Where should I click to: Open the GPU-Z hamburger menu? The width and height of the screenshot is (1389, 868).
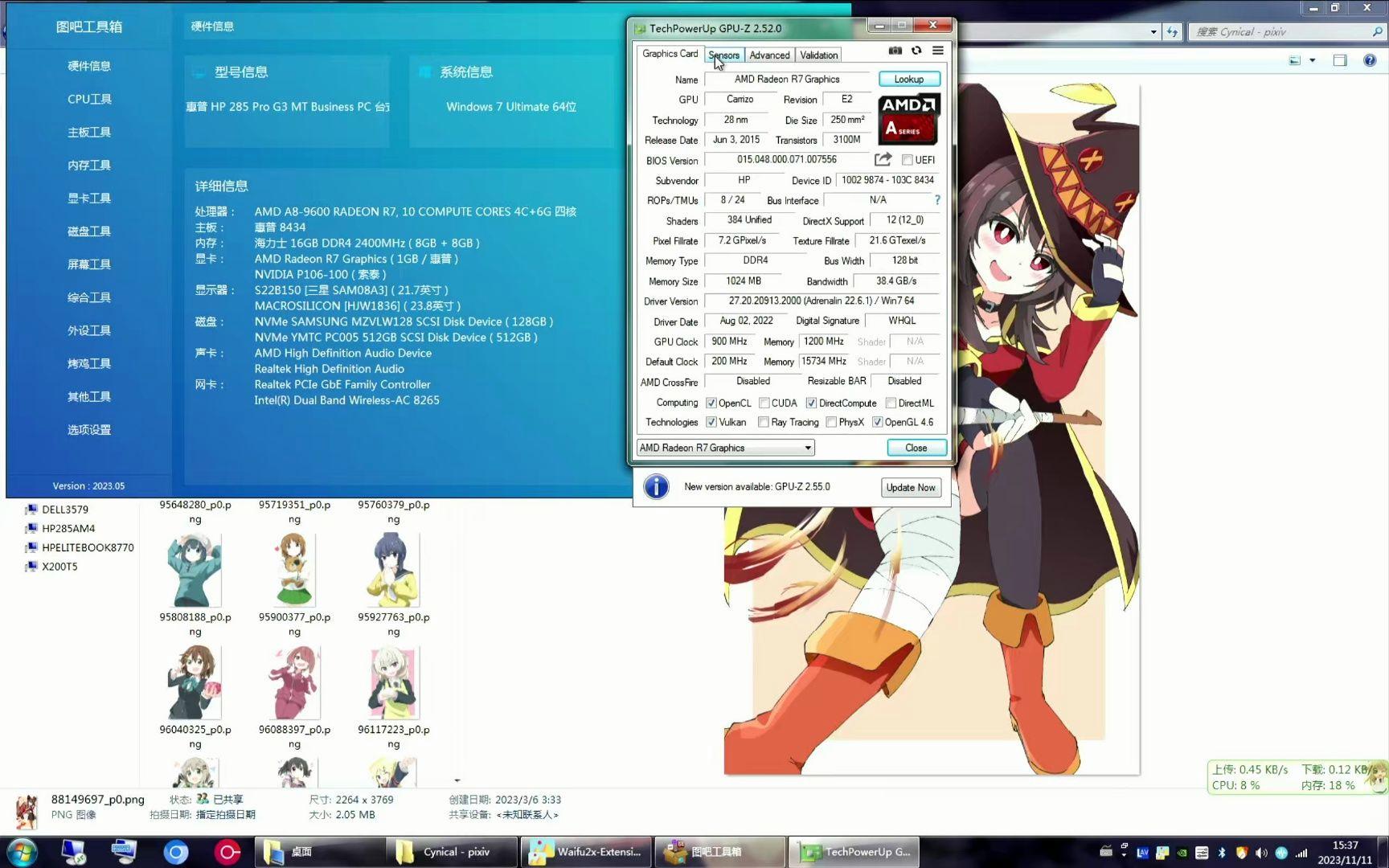[x=937, y=51]
